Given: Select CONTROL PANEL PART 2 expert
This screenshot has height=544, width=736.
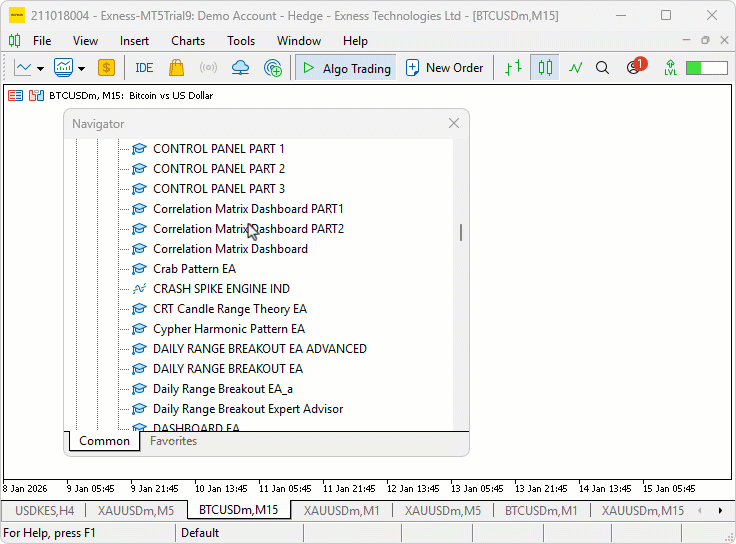Looking at the screenshot, I should tap(219, 169).
